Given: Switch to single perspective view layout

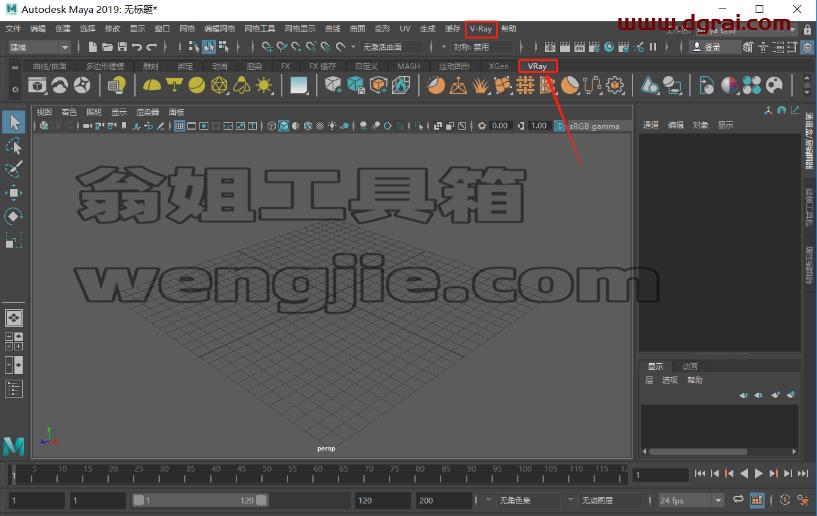Looking at the screenshot, I should (14, 318).
